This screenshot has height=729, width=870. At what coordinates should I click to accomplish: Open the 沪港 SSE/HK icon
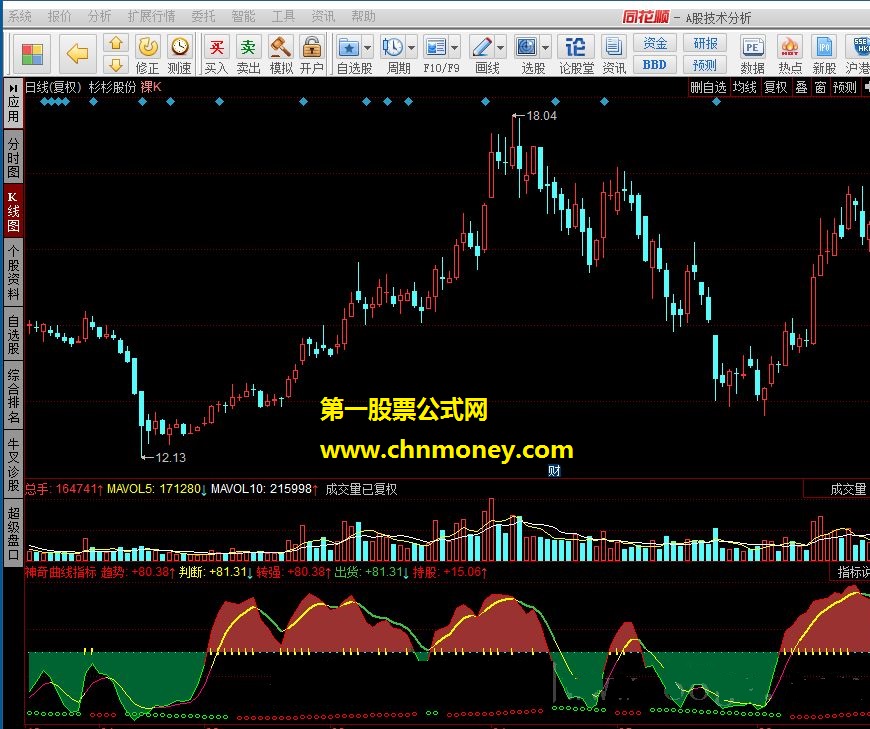point(859,47)
